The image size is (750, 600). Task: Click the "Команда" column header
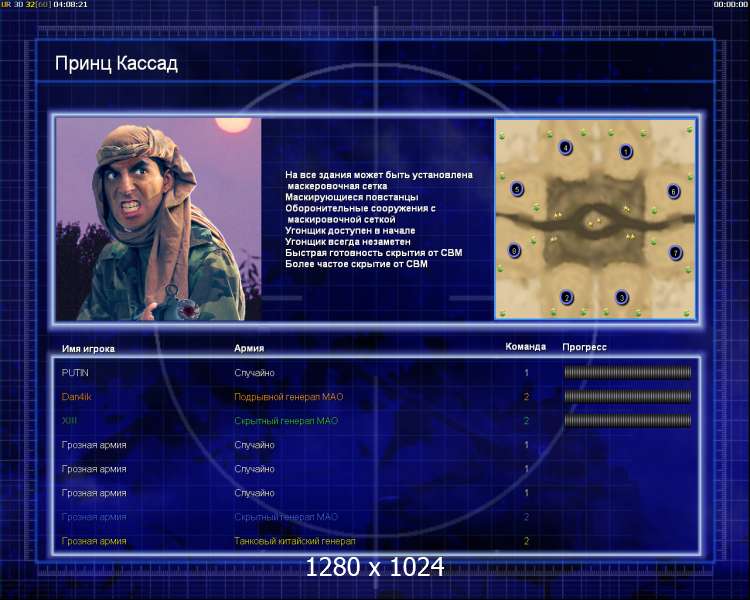tap(525, 346)
